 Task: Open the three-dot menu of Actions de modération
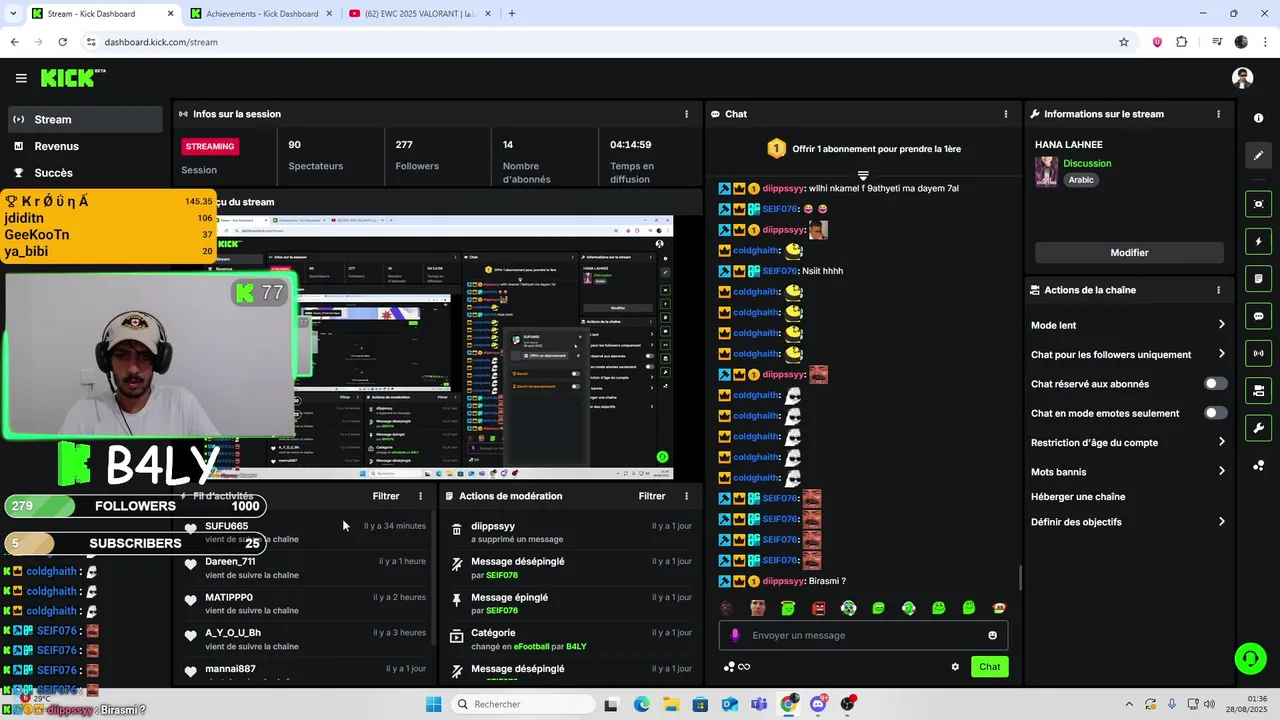pyautogui.click(x=686, y=496)
